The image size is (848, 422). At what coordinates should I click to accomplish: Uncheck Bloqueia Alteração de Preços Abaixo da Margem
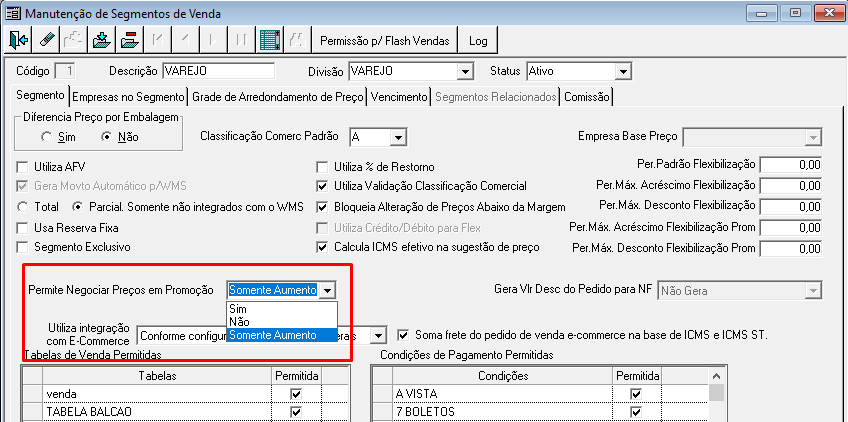pos(323,206)
